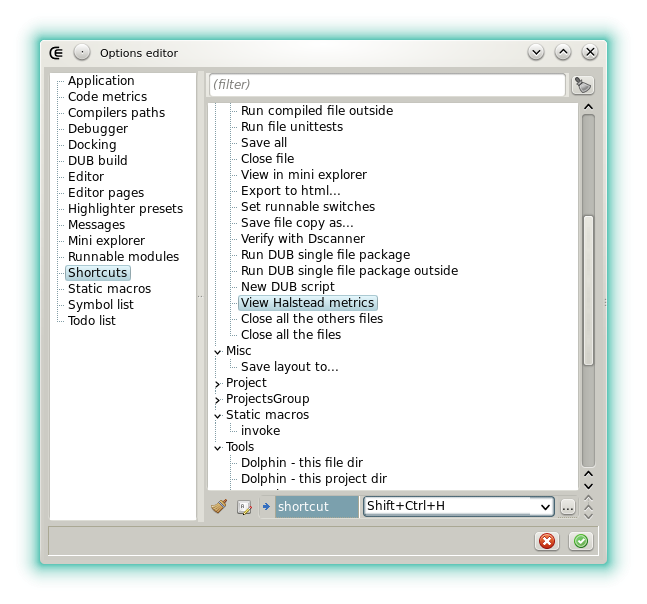Select the New DUB script entry
Viewport: 647px width, 604px height.
click(x=287, y=287)
